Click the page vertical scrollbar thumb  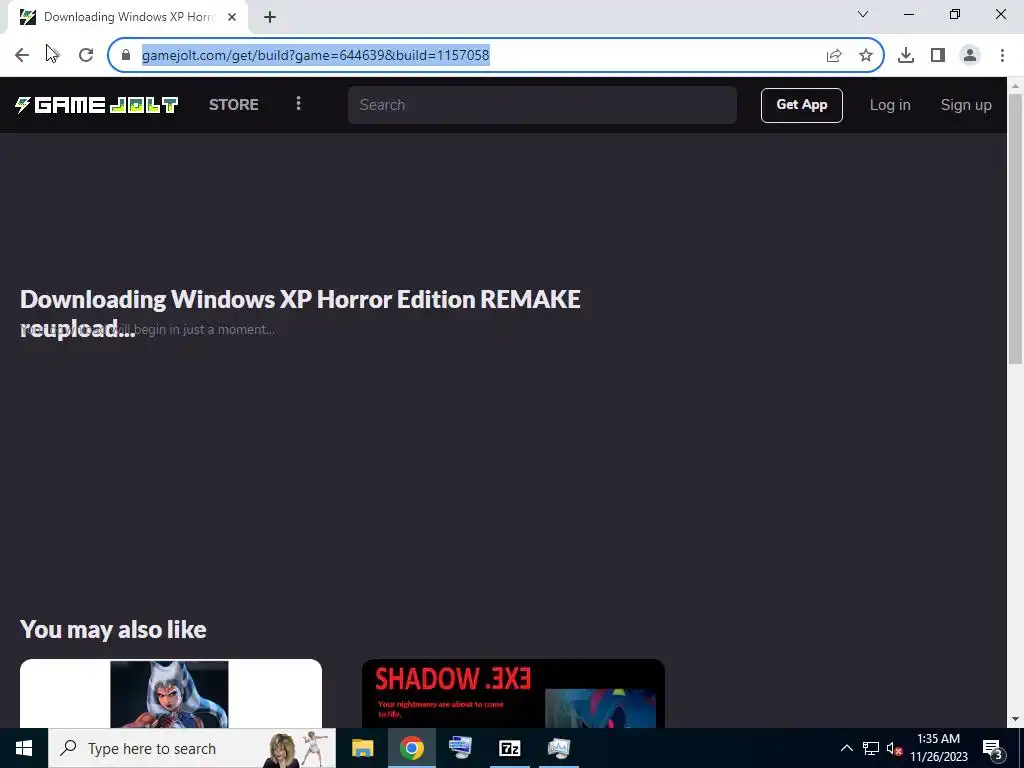(x=1015, y=229)
